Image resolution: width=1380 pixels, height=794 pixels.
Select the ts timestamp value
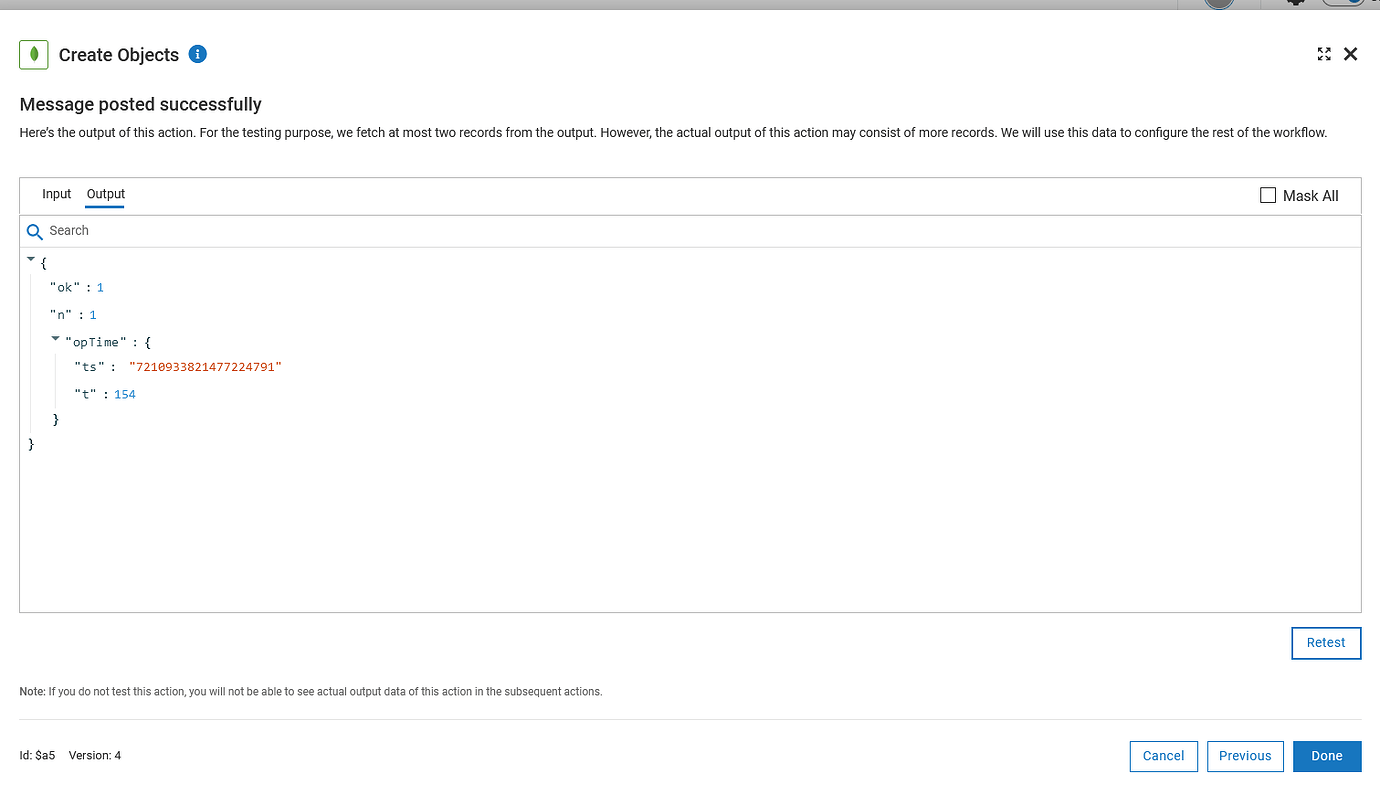coord(205,366)
